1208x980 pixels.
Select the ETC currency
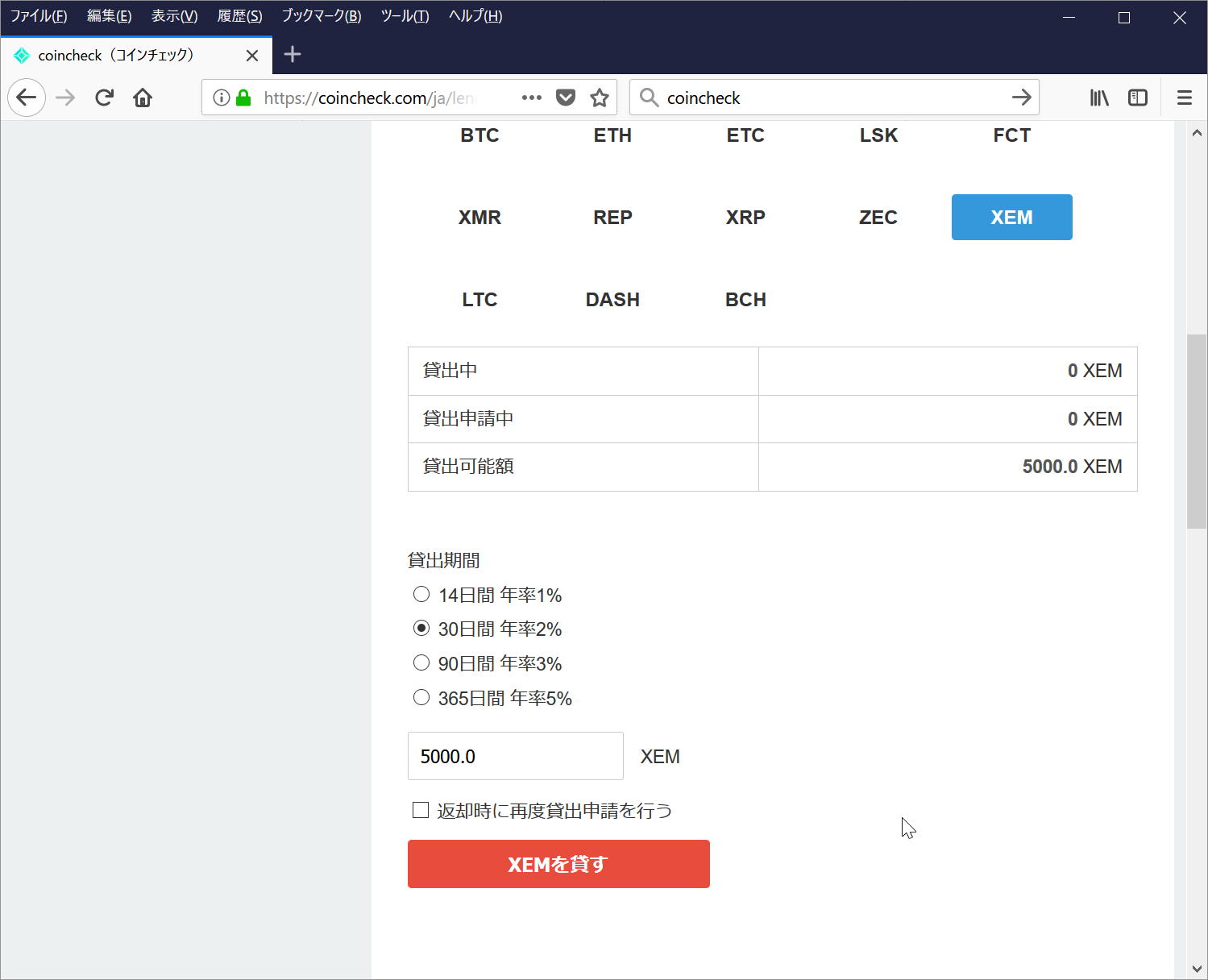point(746,135)
